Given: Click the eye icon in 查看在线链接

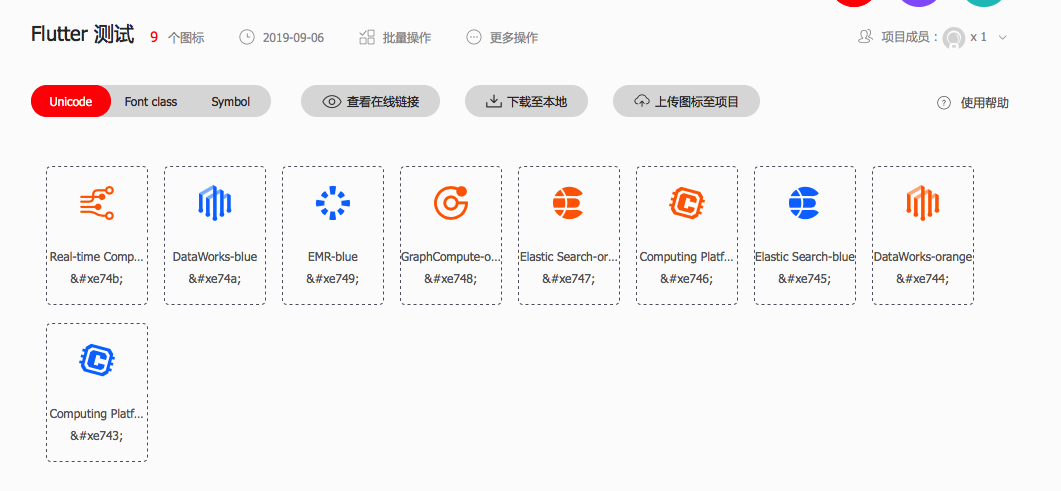Looking at the screenshot, I should (x=332, y=102).
